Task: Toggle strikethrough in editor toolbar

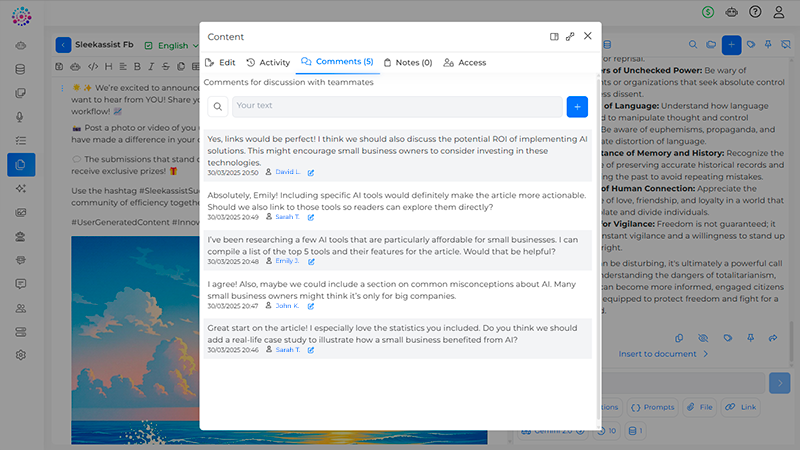Action: click(x=166, y=66)
